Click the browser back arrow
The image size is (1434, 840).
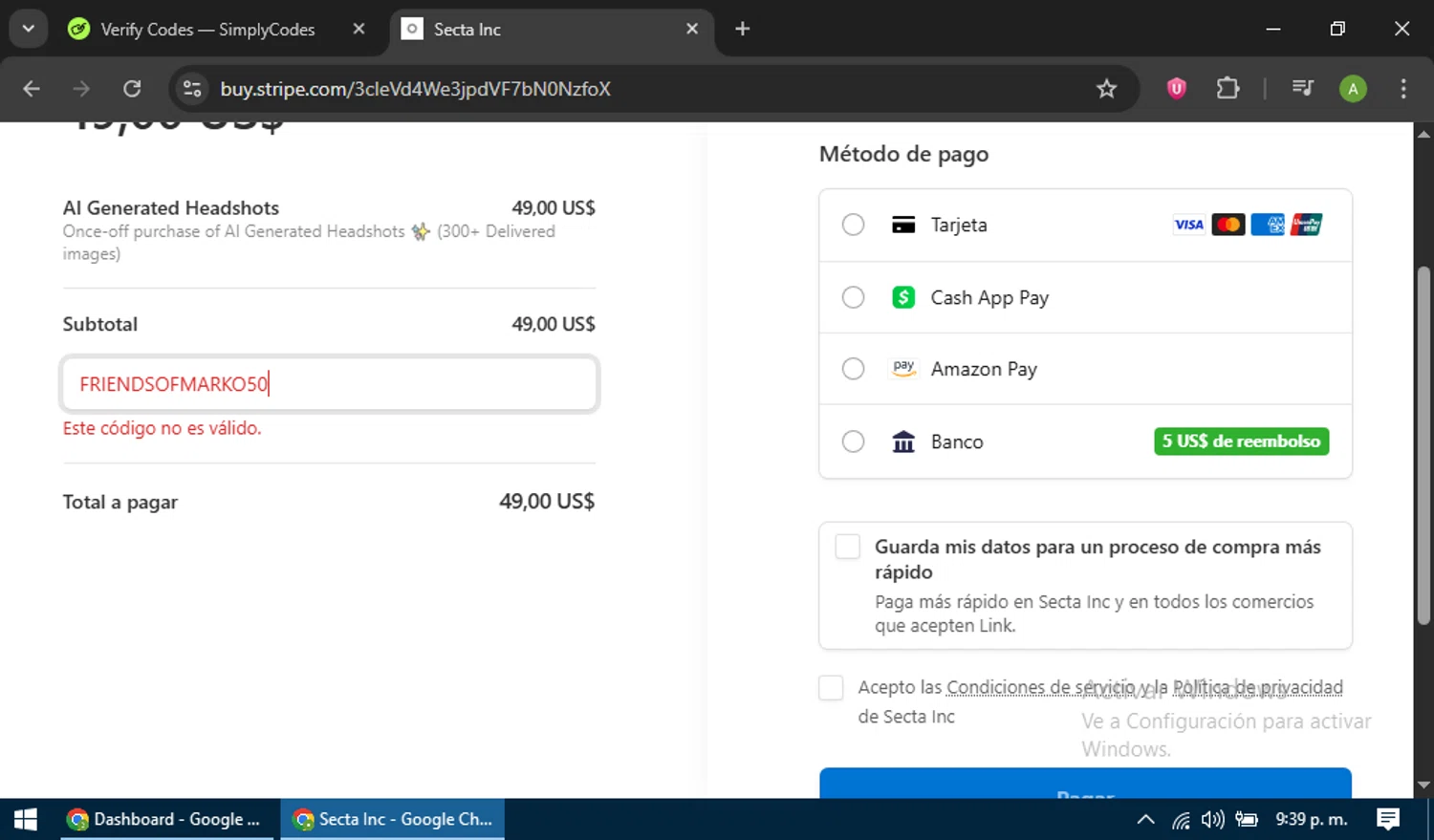coord(32,89)
